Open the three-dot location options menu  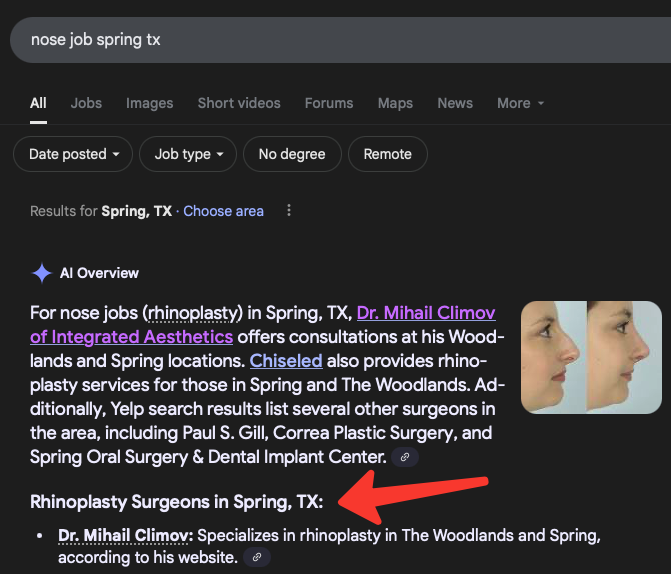(289, 211)
